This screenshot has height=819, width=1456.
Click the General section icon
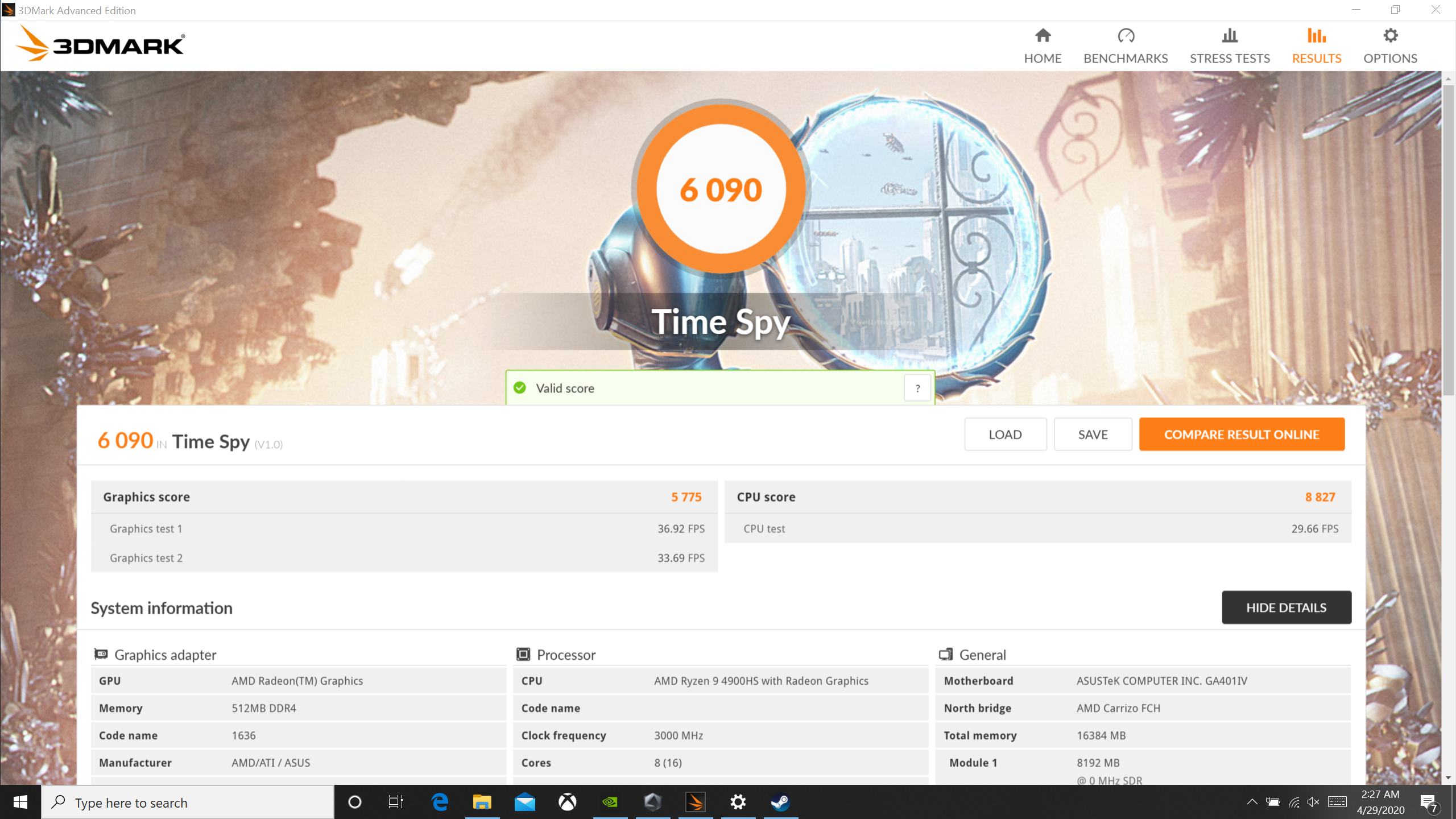coord(946,654)
